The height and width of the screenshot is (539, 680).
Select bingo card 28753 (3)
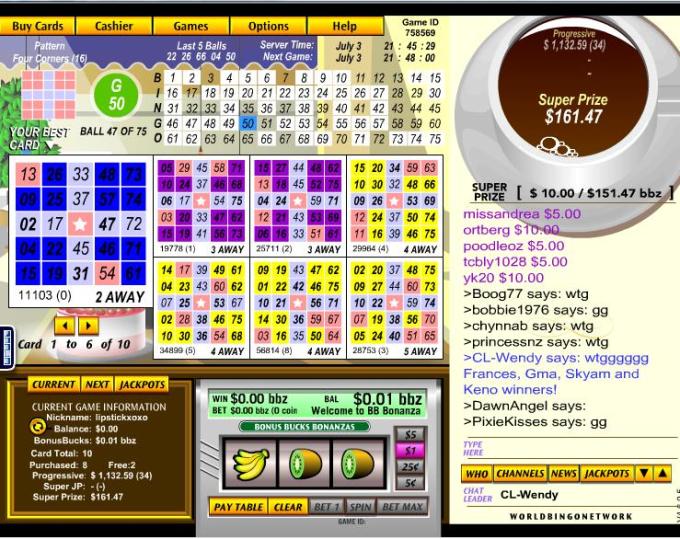pos(394,308)
